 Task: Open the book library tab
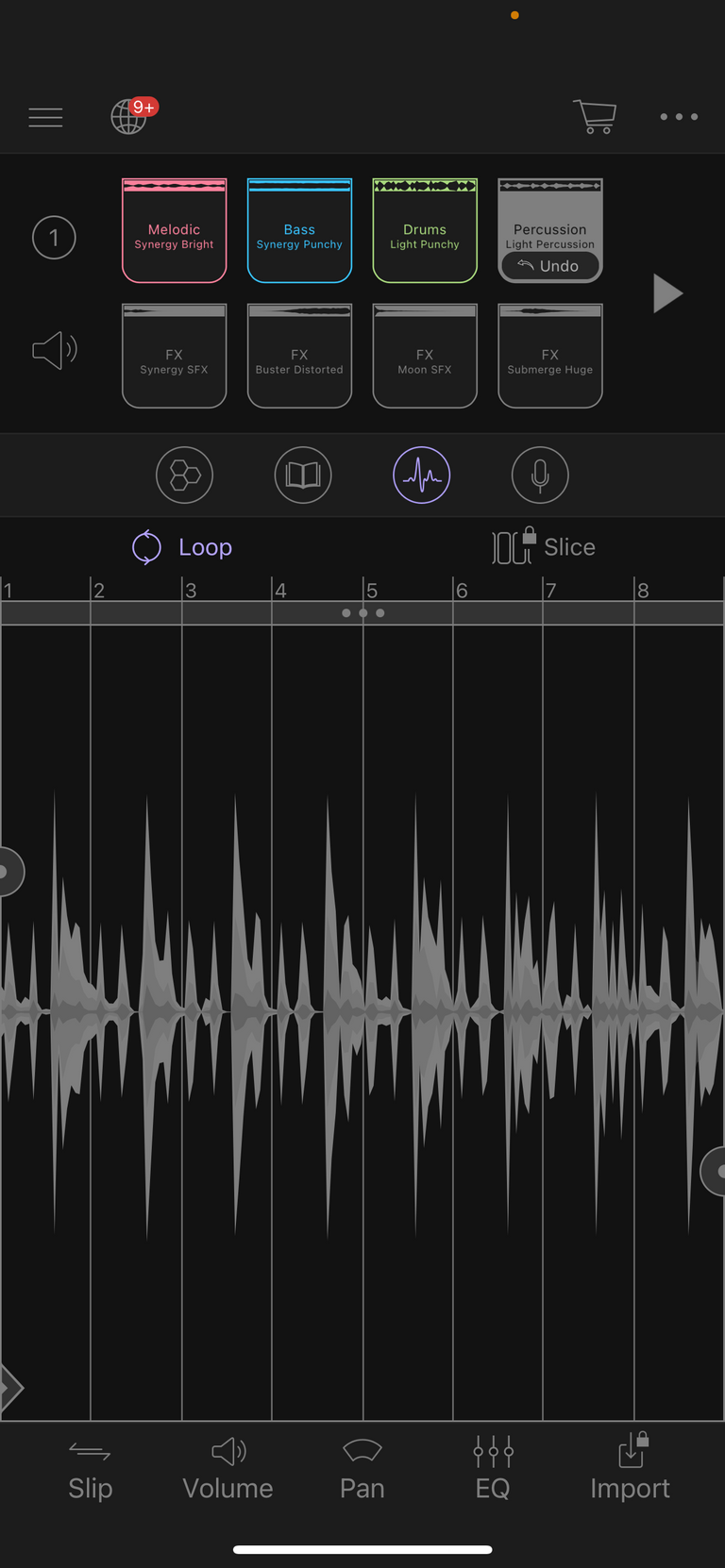coord(303,475)
